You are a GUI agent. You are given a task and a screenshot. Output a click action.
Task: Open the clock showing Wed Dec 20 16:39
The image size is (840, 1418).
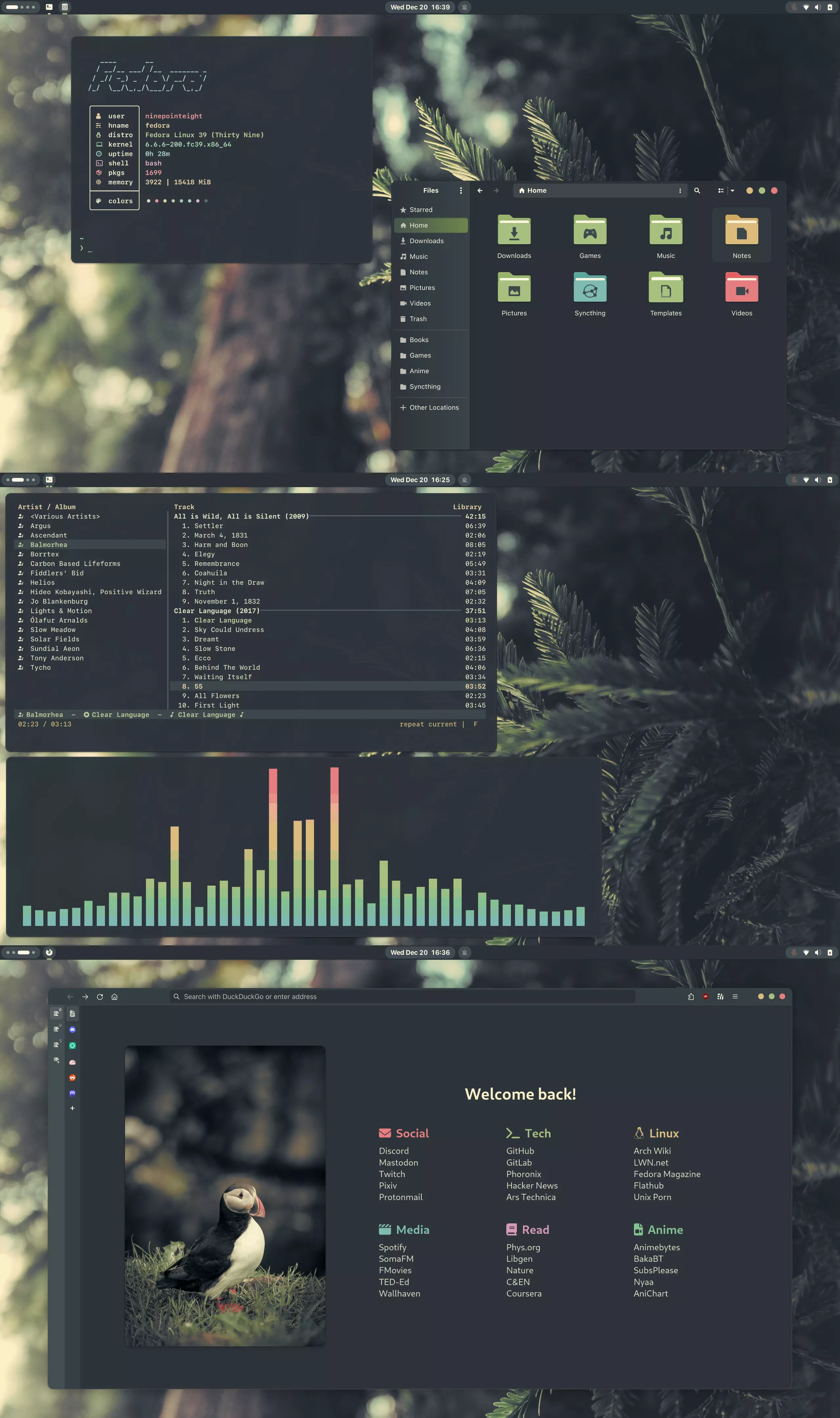pyautogui.click(x=420, y=7)
